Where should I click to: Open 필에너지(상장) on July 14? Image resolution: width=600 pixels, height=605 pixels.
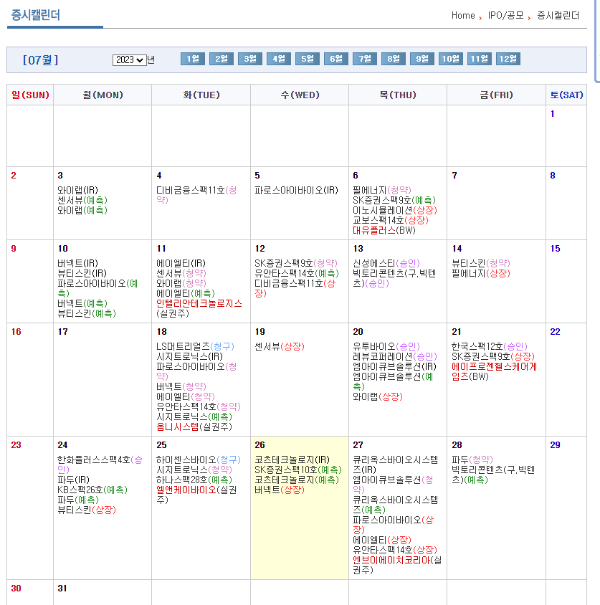point(481,273)
